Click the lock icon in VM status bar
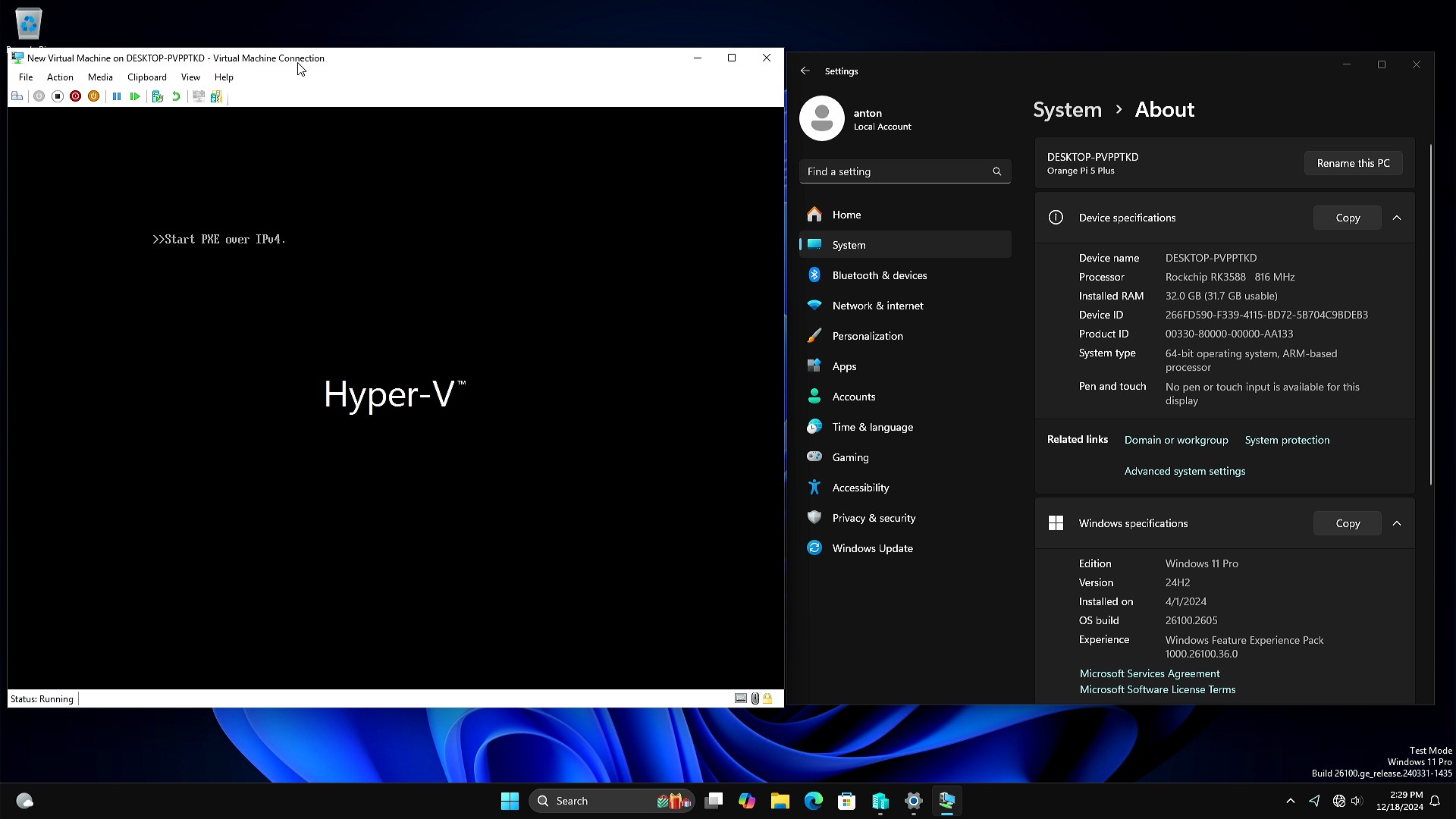This screenshot has width=1456, height=819. (x=767, y=698)
